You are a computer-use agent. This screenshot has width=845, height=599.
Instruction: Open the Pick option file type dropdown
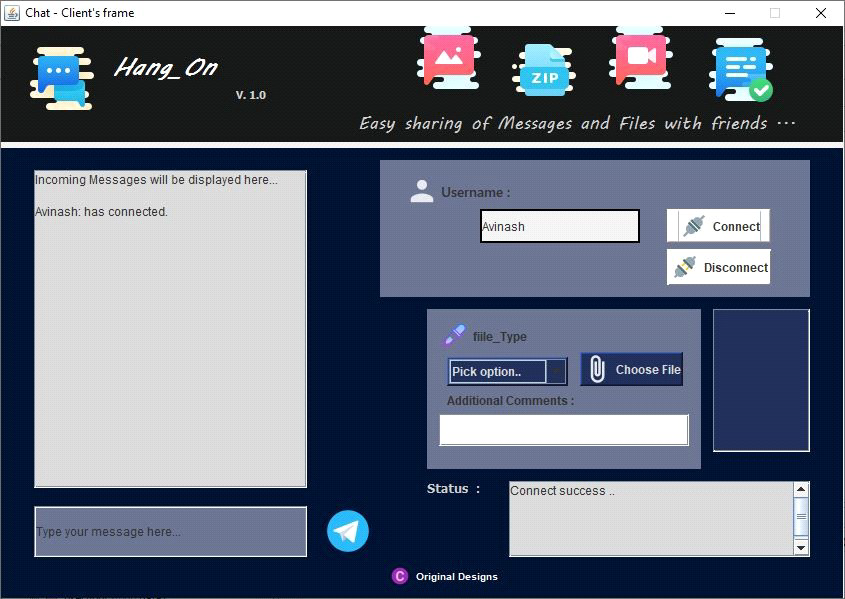(506, 371)
